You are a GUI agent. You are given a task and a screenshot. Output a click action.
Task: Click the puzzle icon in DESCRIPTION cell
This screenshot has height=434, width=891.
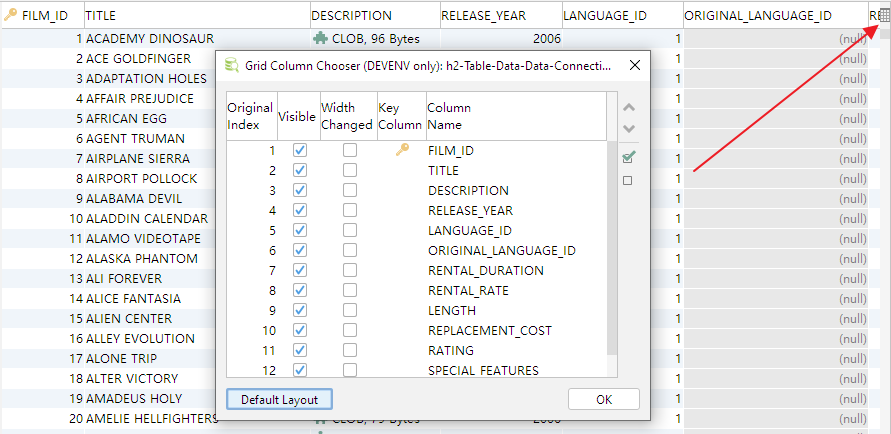(319, 39)
